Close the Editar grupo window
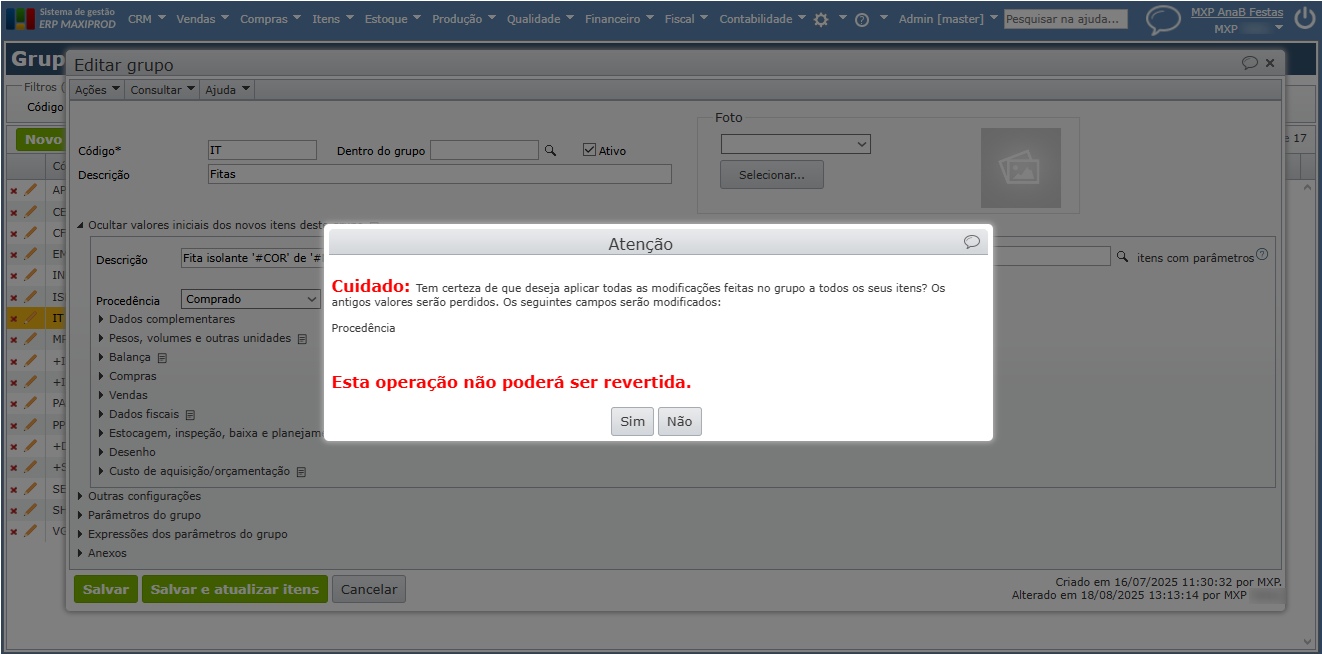This screenshot has height=654, width=1322. (1270, 63)
